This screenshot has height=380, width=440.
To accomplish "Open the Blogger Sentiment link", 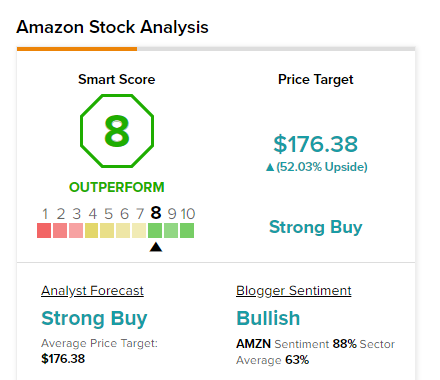I will (x=294, y=291).
